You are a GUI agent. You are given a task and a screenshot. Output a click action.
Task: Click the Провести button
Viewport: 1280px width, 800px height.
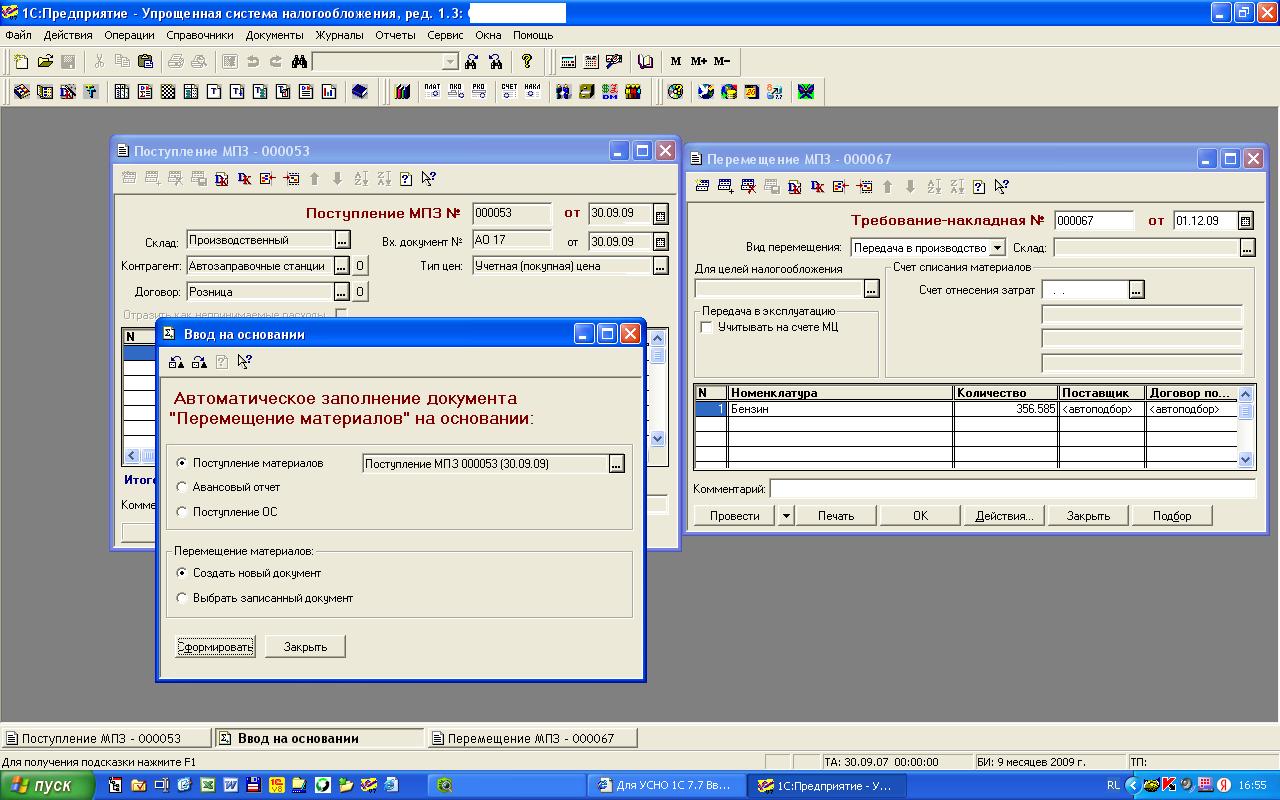click(x=735, y=516)
